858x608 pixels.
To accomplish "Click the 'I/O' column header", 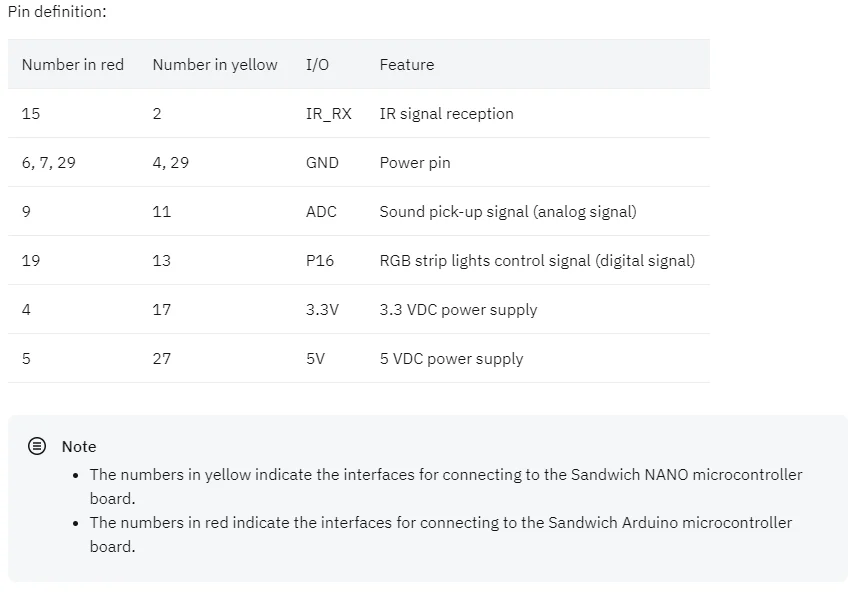I will [317, 65].
